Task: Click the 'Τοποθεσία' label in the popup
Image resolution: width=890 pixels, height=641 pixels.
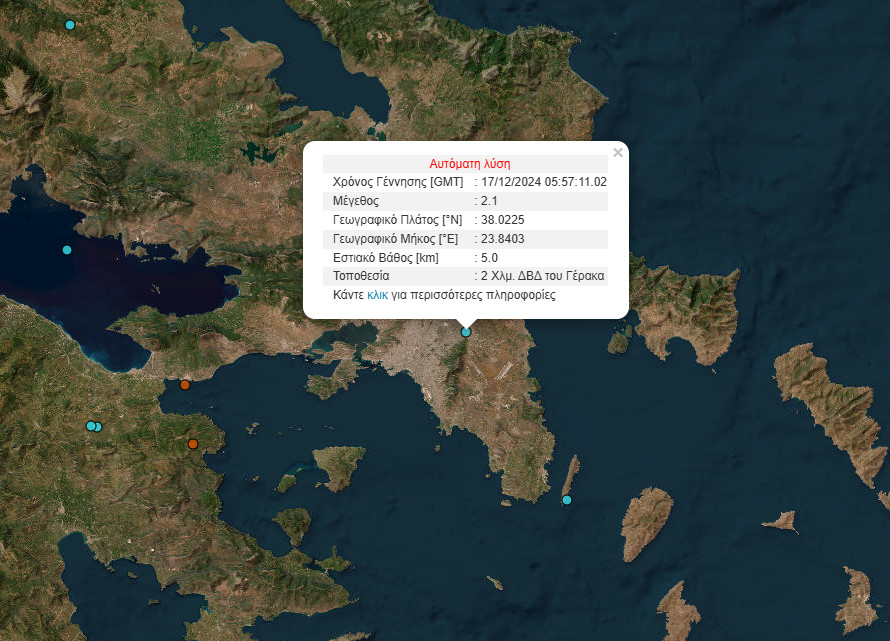Action: coord(361,276)
